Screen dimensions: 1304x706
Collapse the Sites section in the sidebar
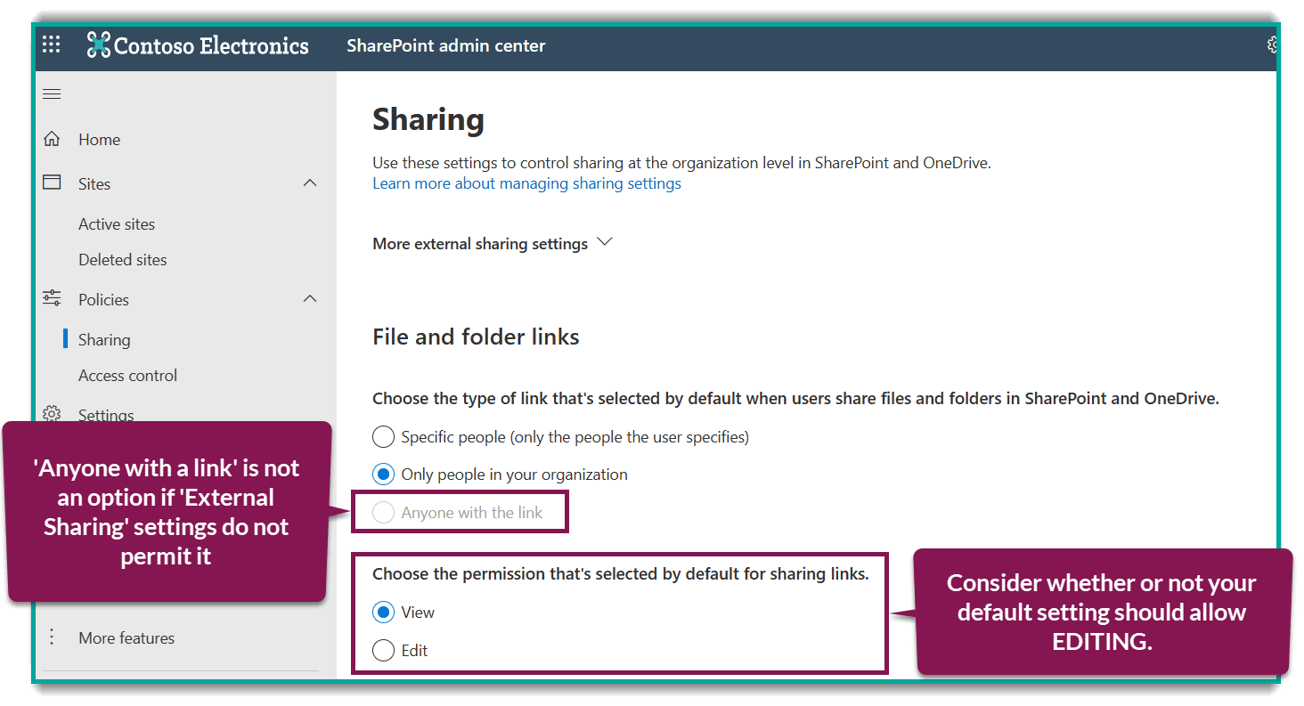[310, 183]
